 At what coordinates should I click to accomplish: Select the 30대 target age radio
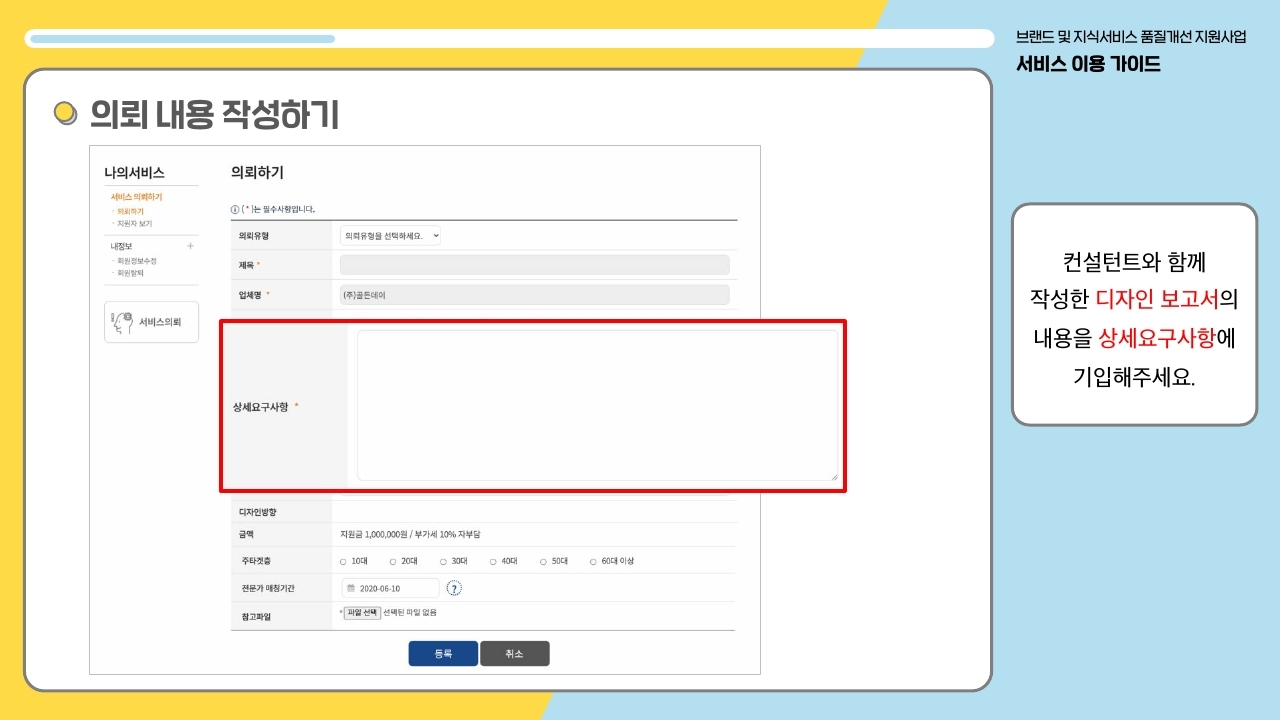click(443, 562)
